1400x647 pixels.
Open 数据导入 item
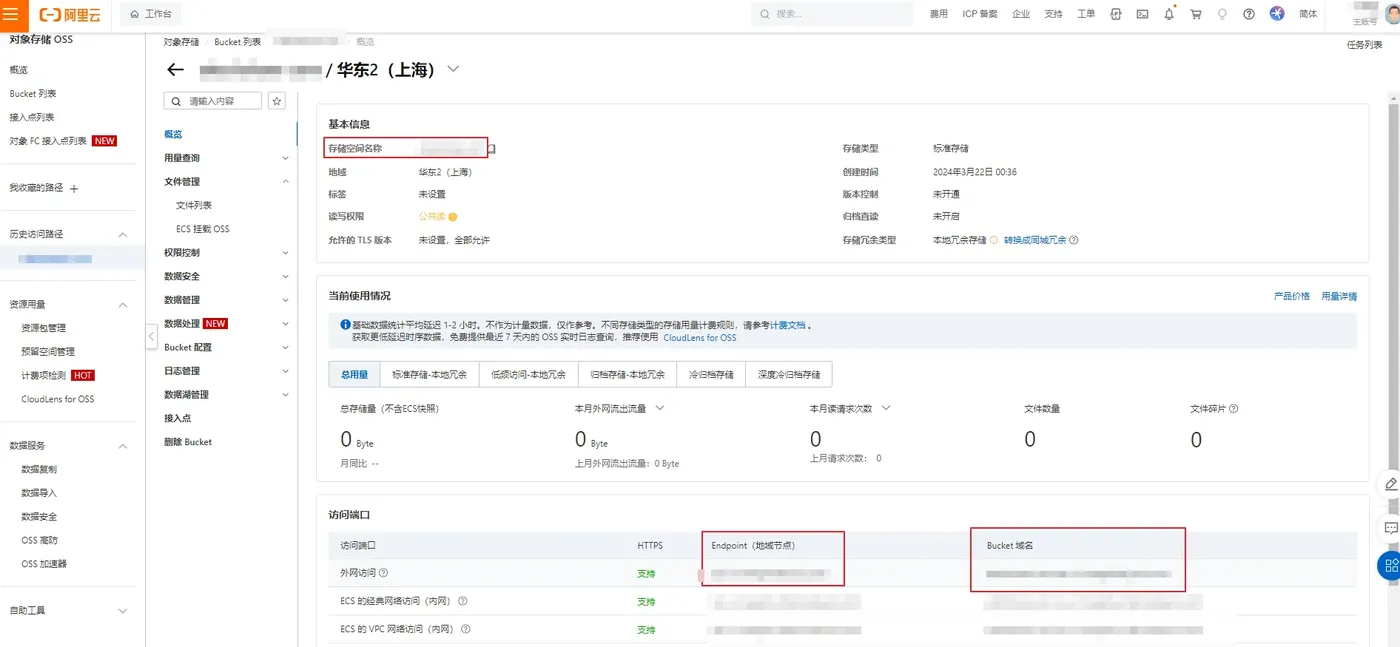[x=39, y=493]
